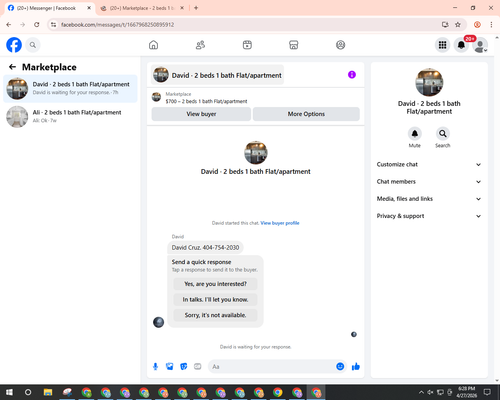This screenshot has height=400, width=500.
Task: Send 'Sorry, it's not available.' response
Action: click(x=215, y=315)
